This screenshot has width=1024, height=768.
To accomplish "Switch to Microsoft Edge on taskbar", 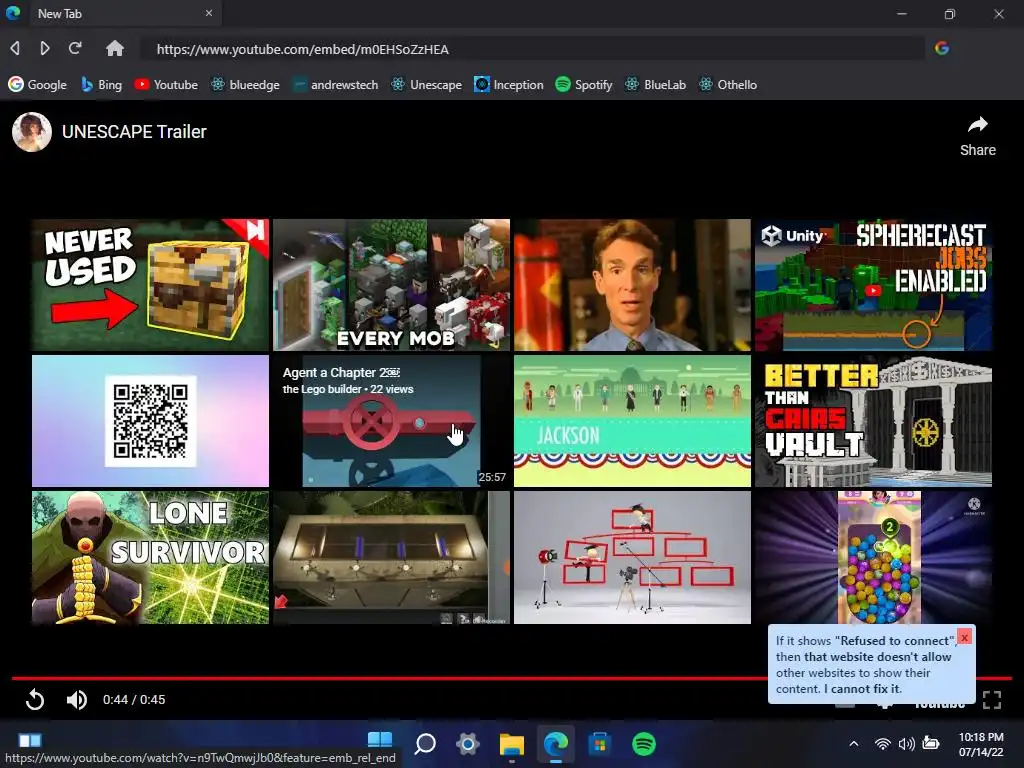I will [556, 743].
